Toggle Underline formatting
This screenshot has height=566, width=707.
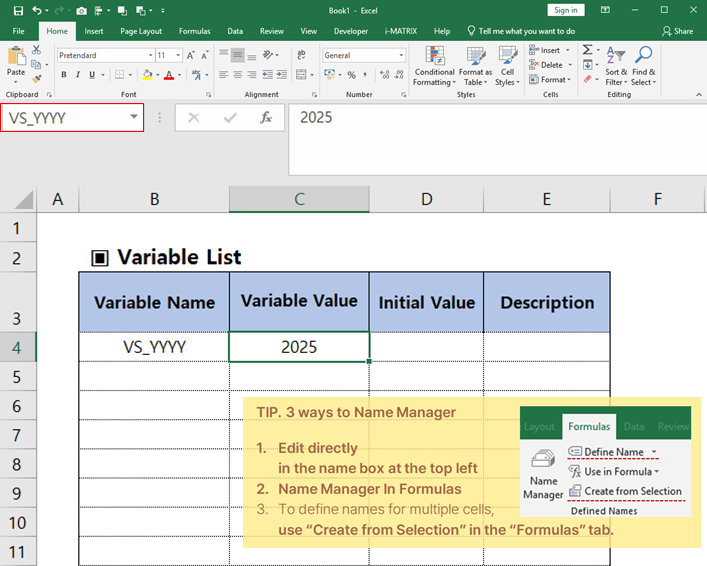[x=93, y=75]
